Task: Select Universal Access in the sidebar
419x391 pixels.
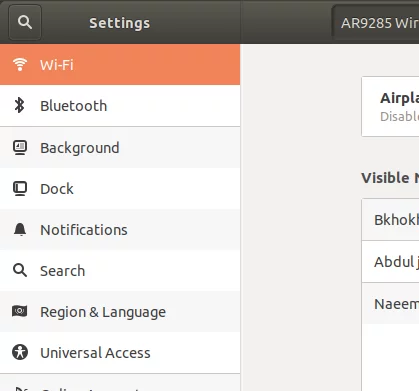Action: [x=120, y=353]
